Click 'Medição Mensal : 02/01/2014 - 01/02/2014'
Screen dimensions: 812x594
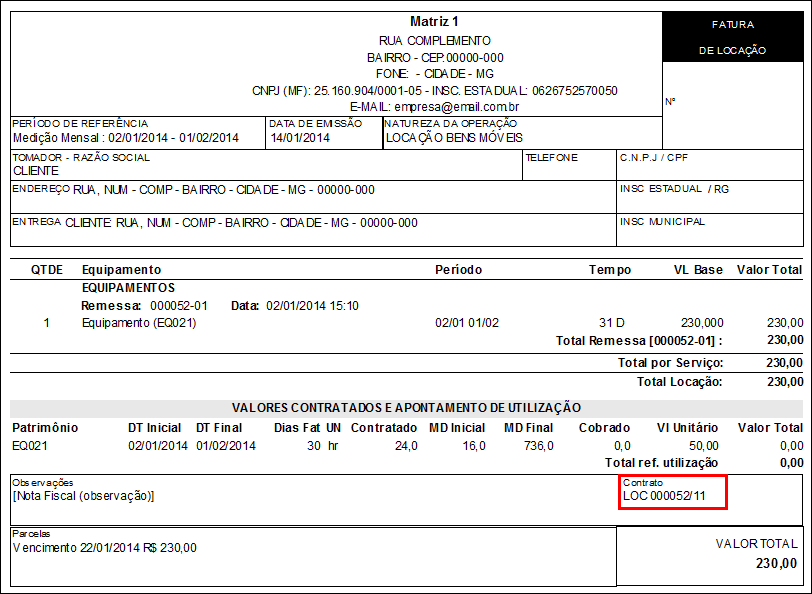coord(126,138)
